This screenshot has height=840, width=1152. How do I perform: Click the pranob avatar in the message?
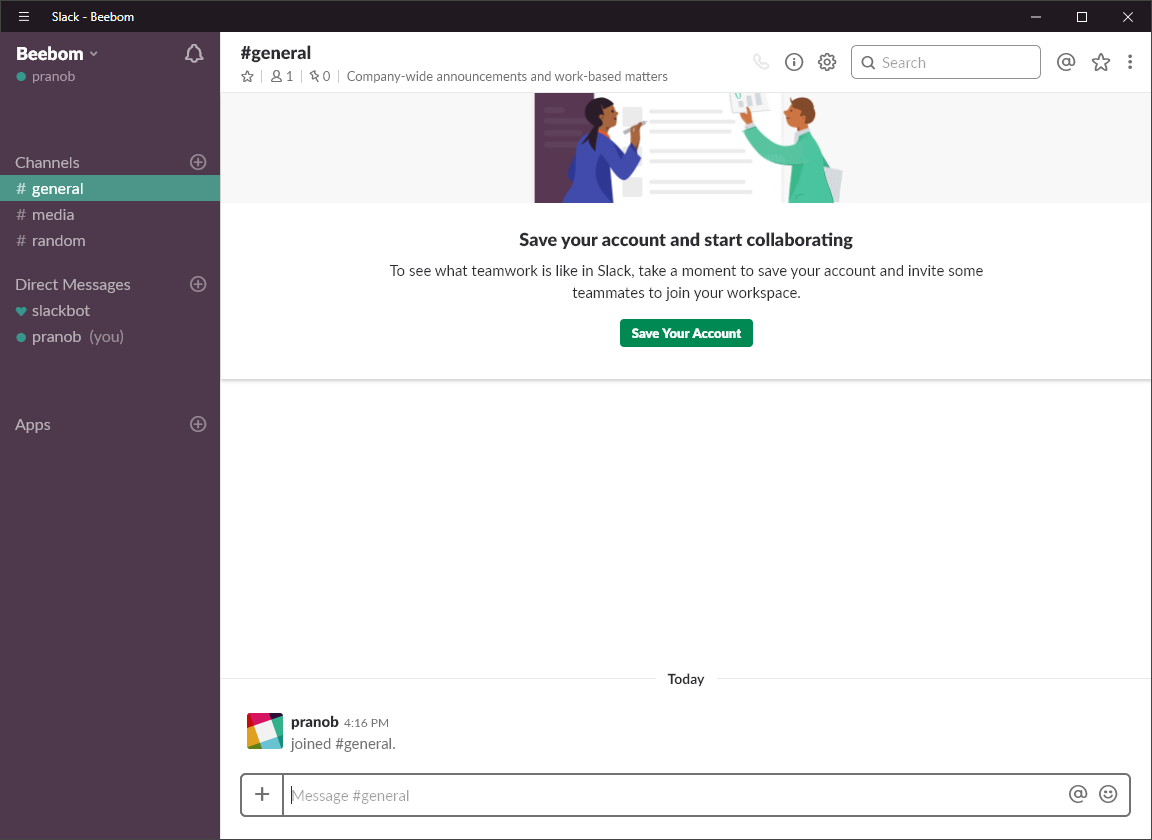pos(264,730)
